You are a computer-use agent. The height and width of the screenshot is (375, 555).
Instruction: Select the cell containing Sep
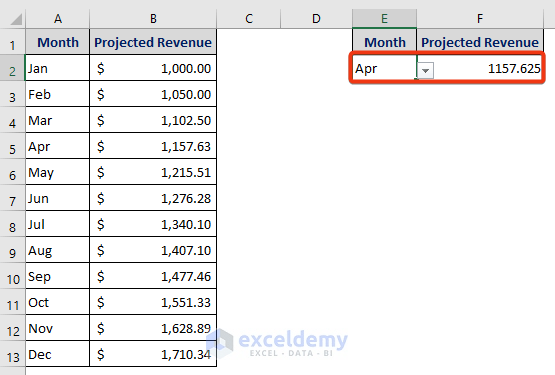[x=58, y=276]
